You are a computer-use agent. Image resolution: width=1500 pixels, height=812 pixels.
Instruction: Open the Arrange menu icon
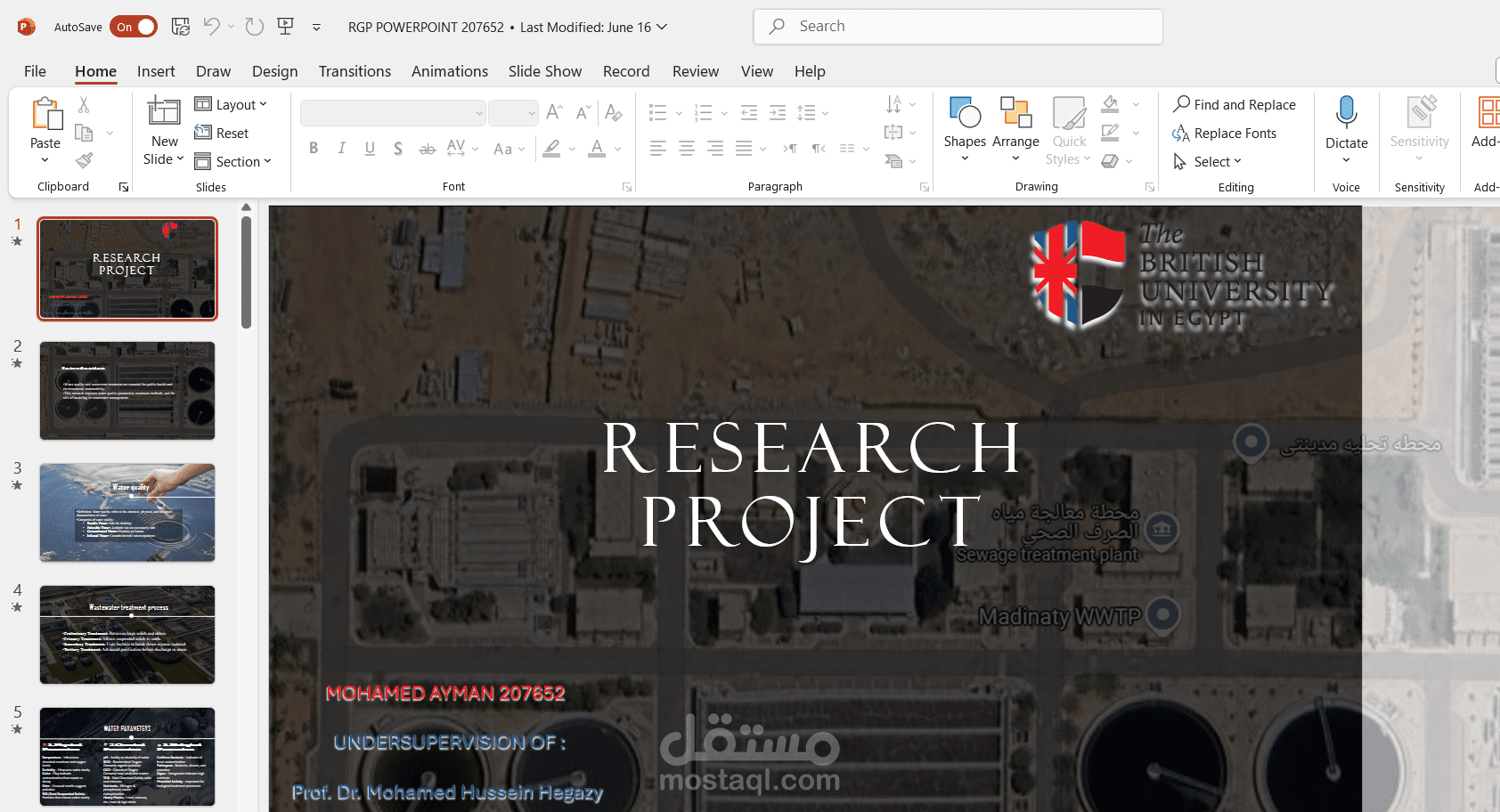(1015, 112)
